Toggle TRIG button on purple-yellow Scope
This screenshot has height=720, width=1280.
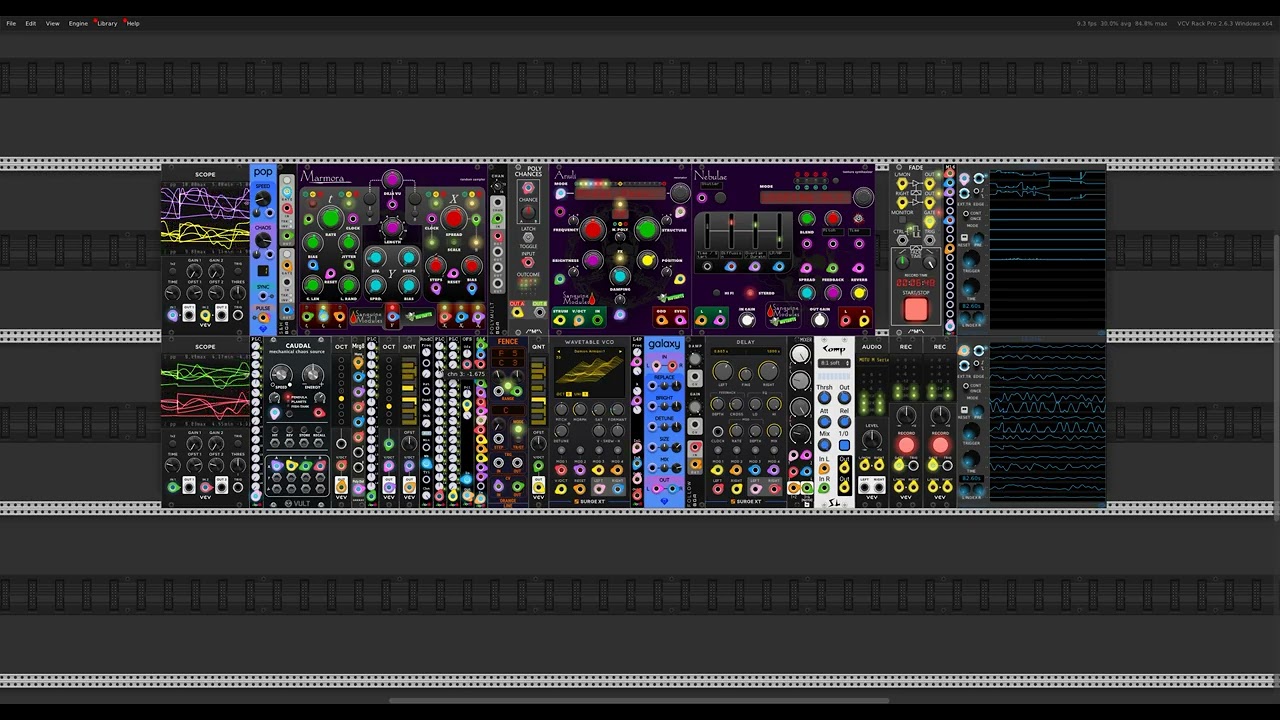coord(238,271)
